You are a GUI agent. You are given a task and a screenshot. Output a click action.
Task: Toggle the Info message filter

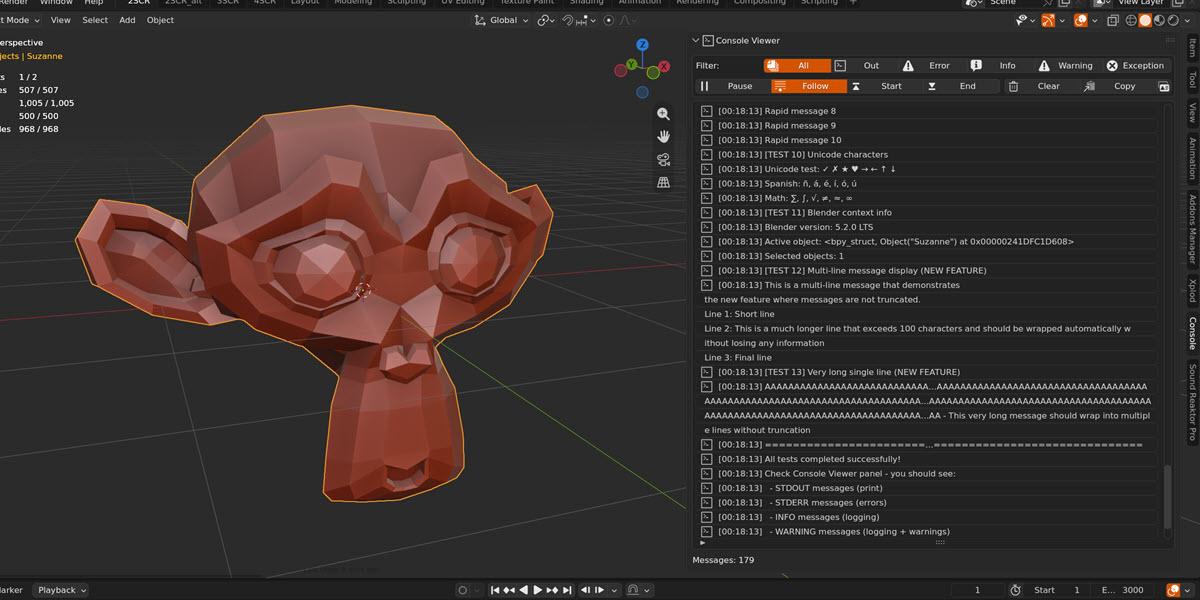pos(1000,65)
